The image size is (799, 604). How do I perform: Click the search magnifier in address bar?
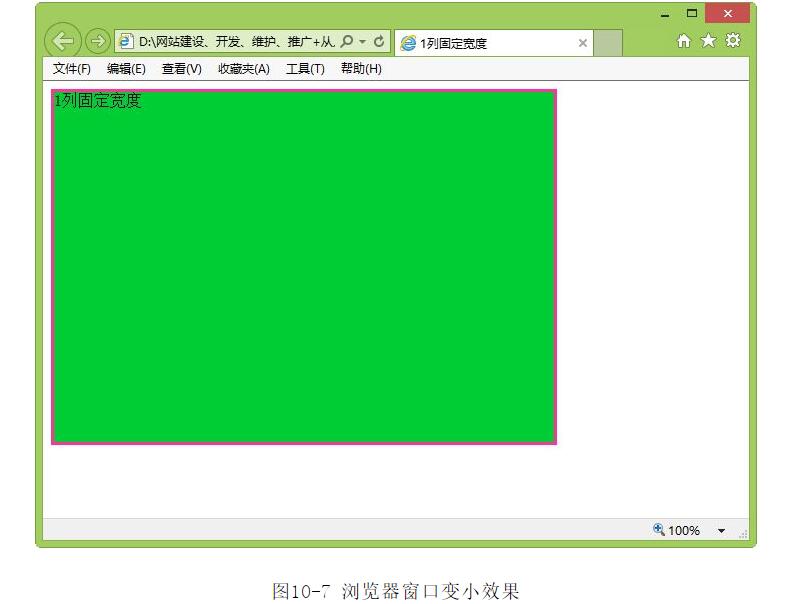tap(347, 42)
